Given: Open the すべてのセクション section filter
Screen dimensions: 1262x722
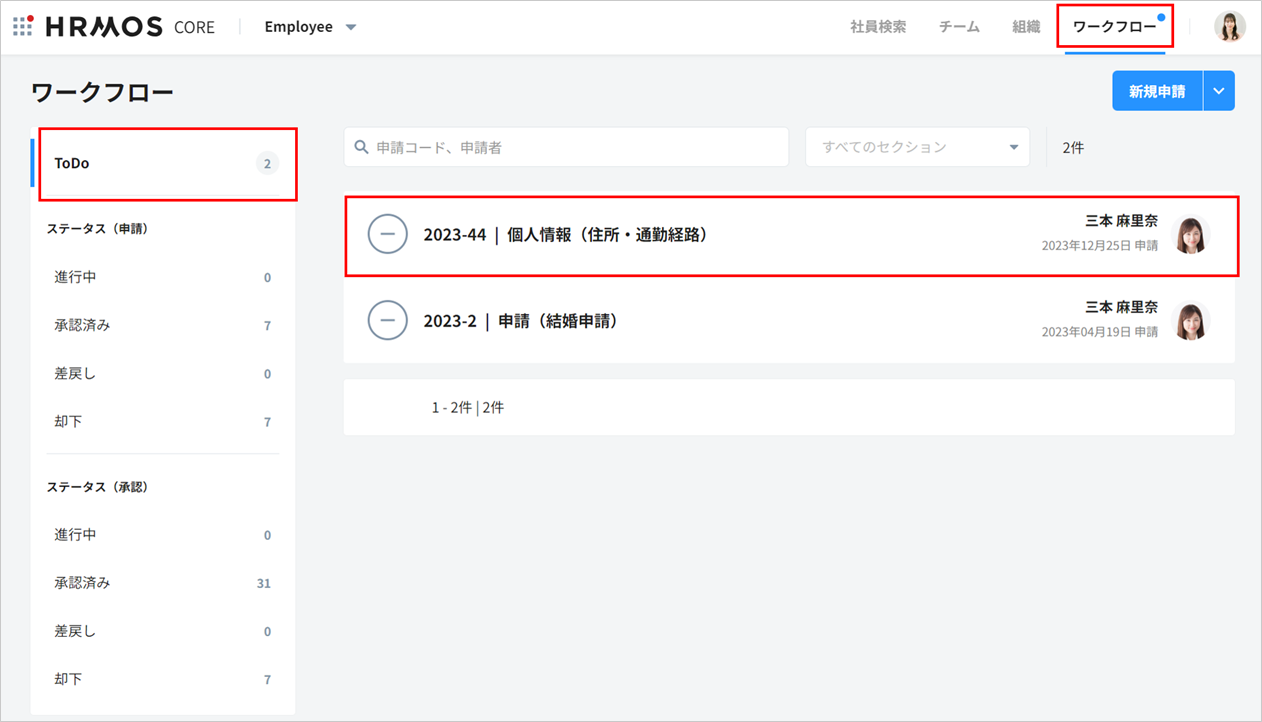Looking at the screenshot, I should pos(917,147).
